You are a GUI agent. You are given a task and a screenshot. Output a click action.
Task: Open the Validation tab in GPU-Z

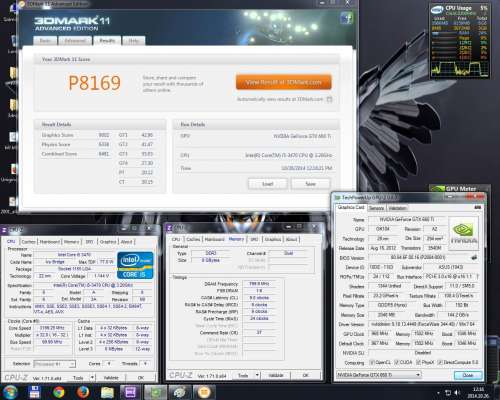tap(397, 208)
